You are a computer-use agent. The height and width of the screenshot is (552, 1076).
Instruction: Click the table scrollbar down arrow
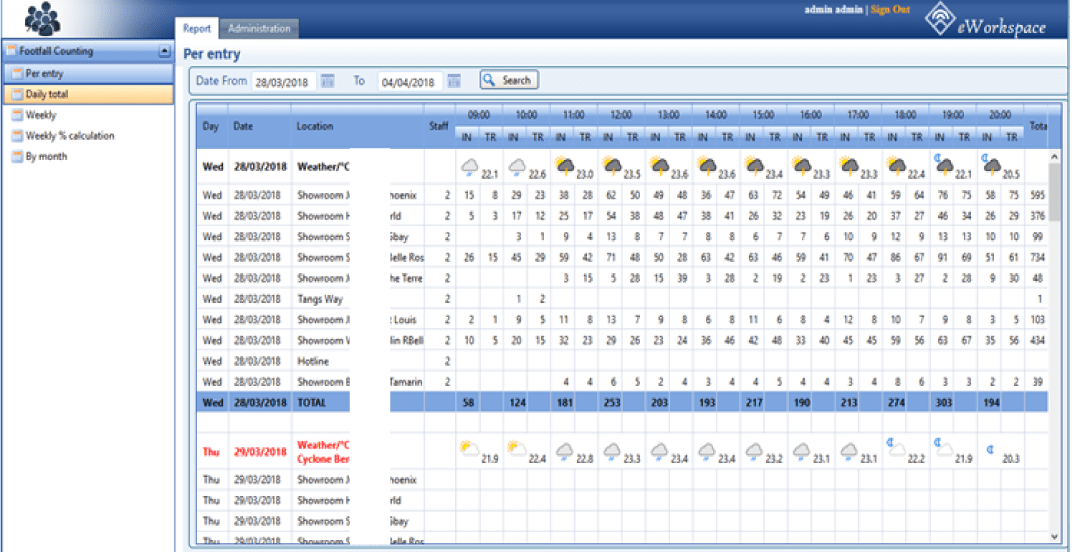point(1055,537)
